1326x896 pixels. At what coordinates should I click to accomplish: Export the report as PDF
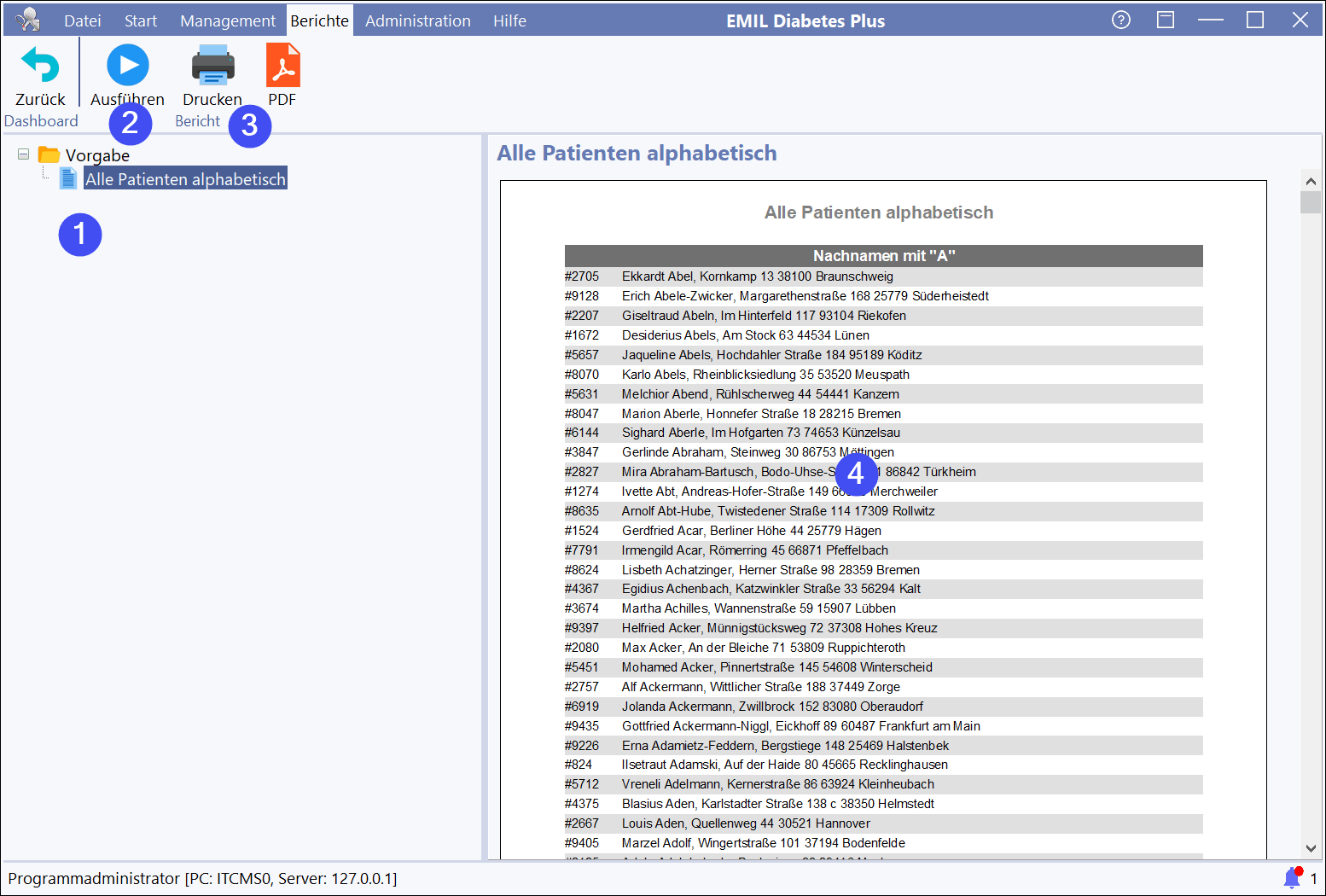tap(282, 66)
